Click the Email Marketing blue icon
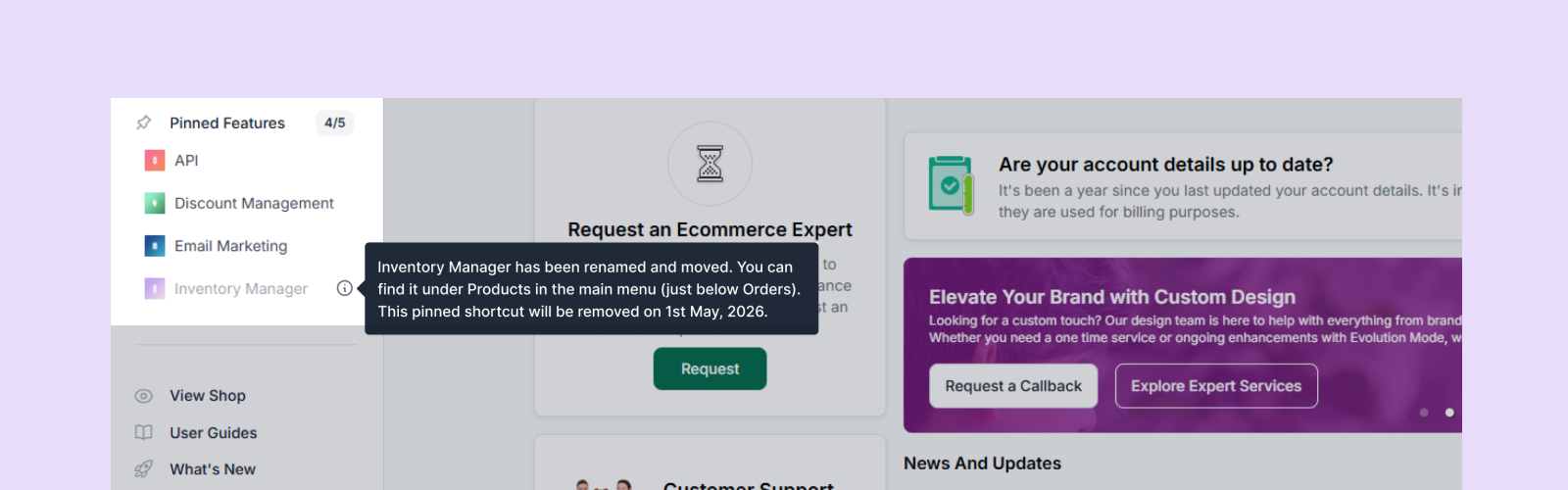This screenshot has height=490, width=1568. 155,246
